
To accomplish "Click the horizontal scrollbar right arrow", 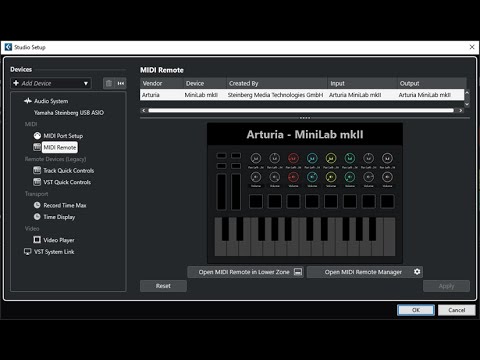I will pyautogui.click(x=461, y=110).
